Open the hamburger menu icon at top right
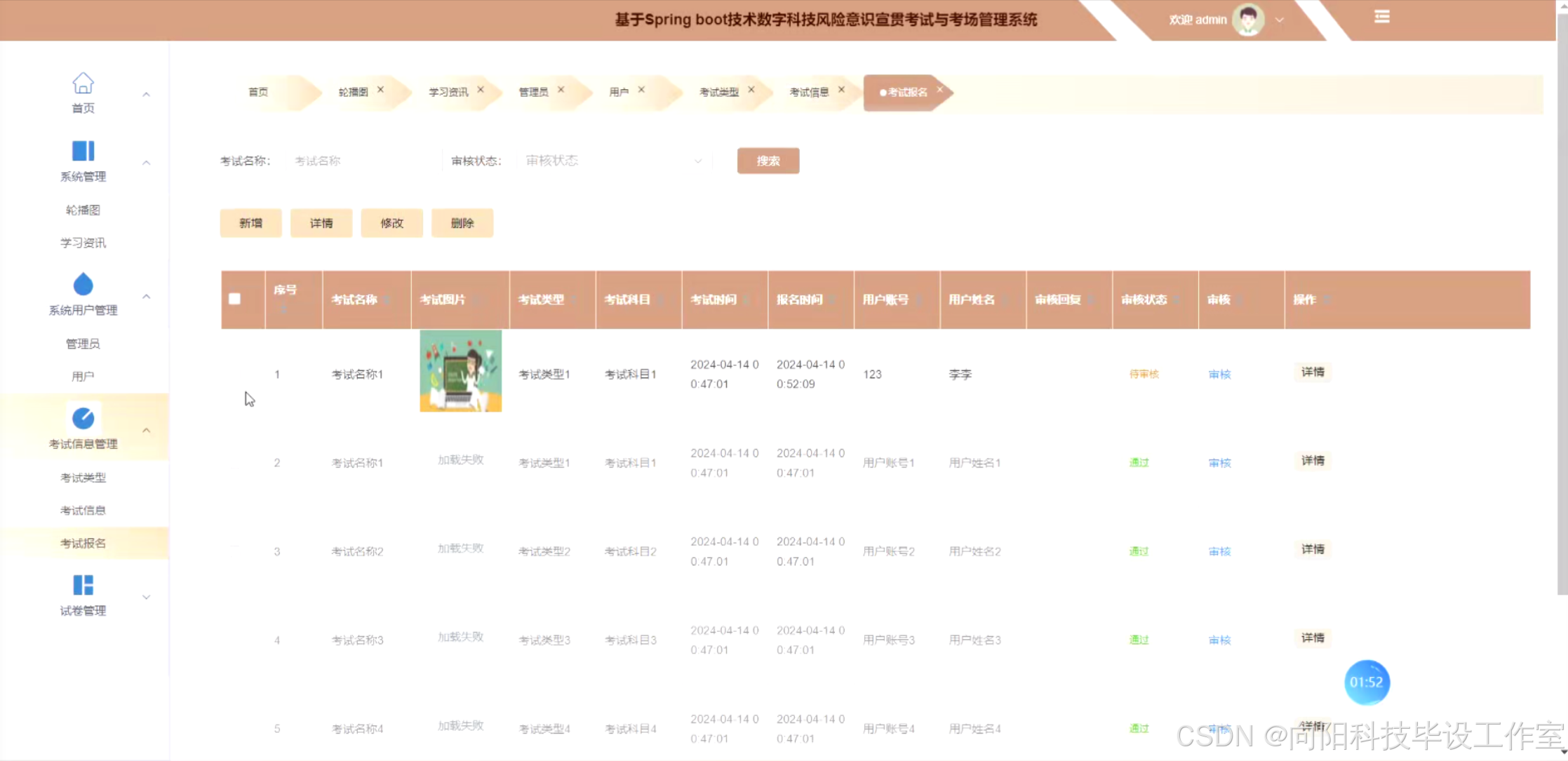 pyautogui.click(x=1381, y=17)
